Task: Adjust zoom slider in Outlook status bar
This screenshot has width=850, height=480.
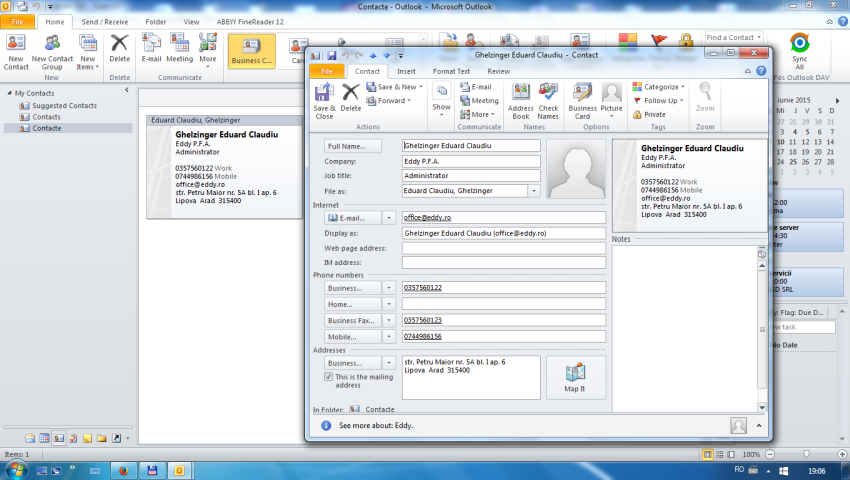Action: (806, 454)
